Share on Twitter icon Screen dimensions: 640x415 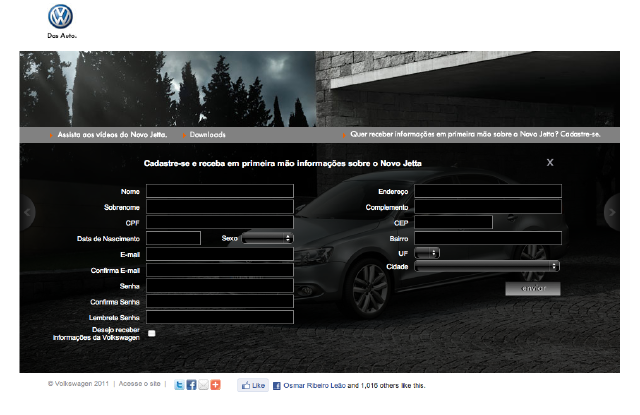179,385
